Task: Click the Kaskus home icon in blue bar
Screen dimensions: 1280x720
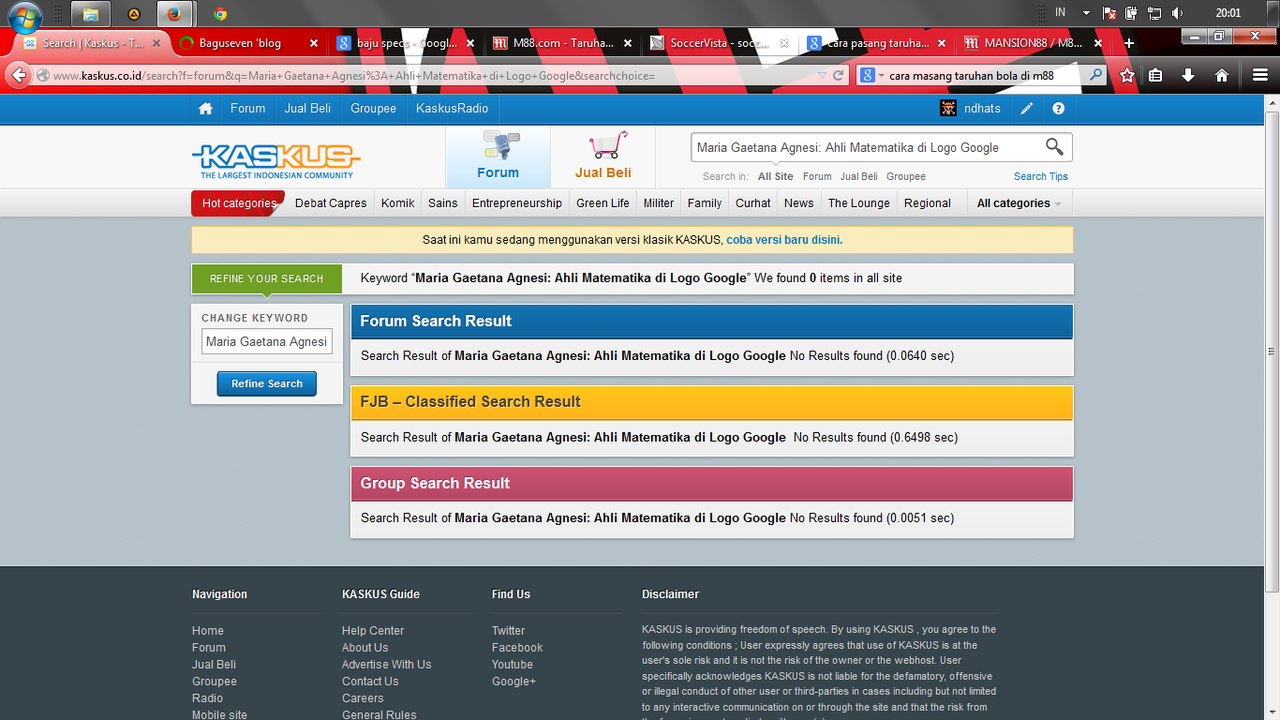Action: [205, 108]
